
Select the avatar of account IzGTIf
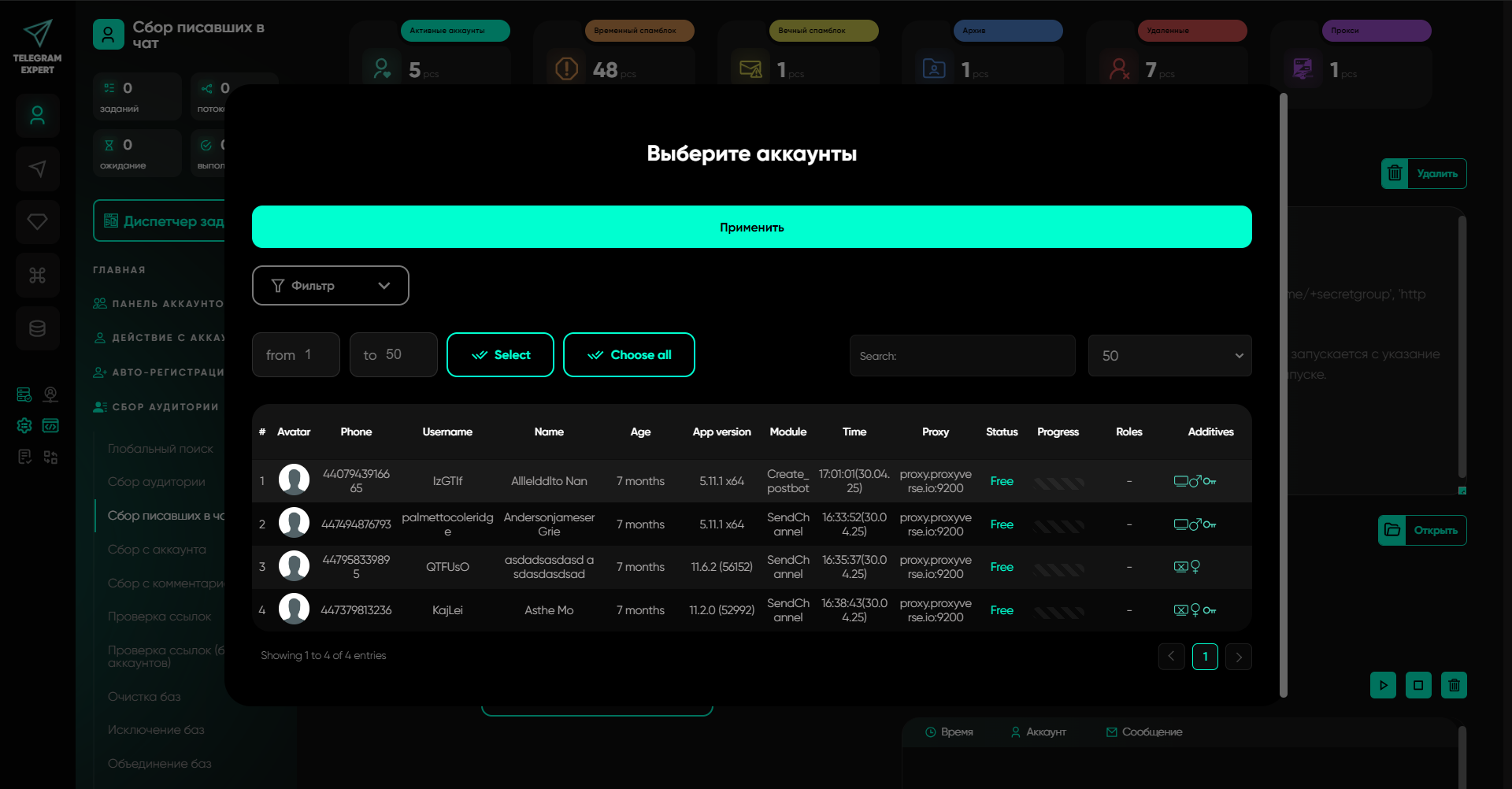coord(294,480)
